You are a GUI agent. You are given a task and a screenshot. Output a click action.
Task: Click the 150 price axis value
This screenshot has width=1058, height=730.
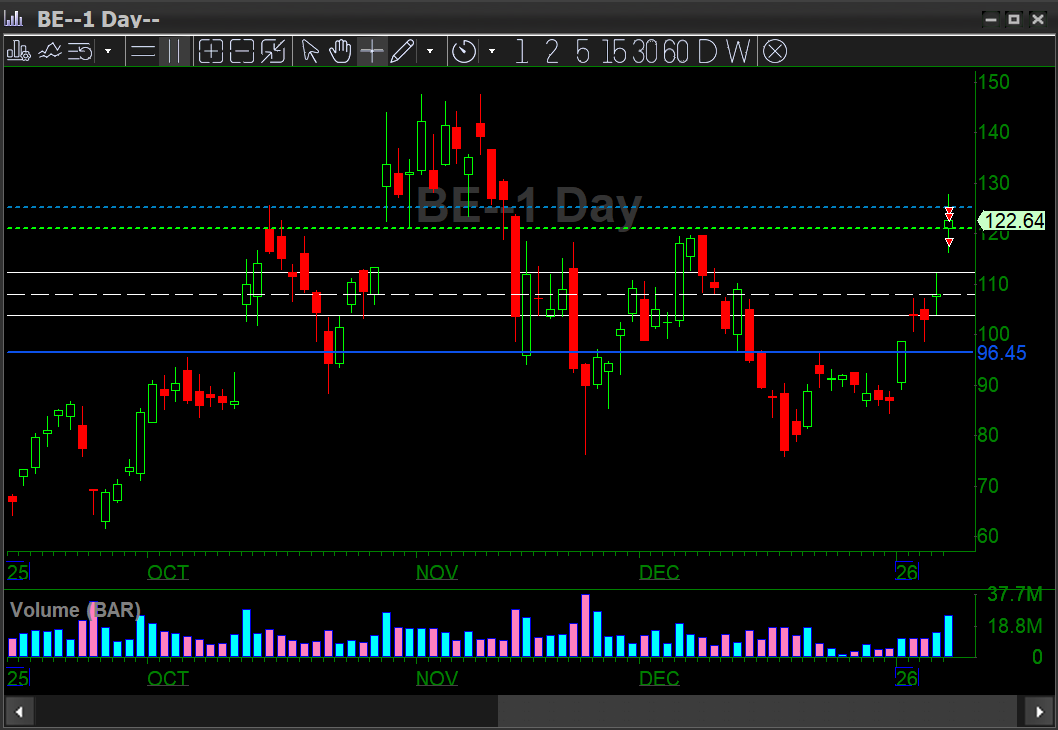[x=994, y=82]
